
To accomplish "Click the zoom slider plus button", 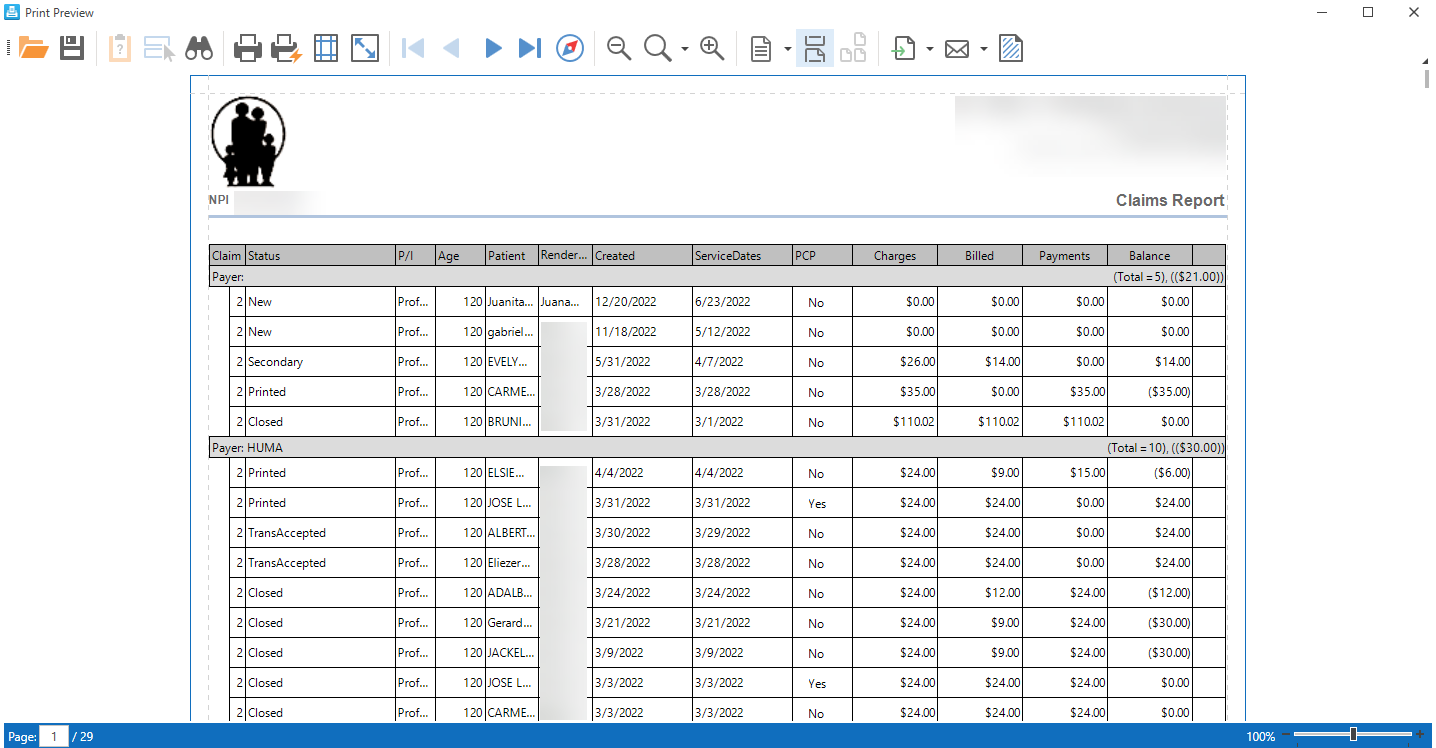I will pos(1419,735).
